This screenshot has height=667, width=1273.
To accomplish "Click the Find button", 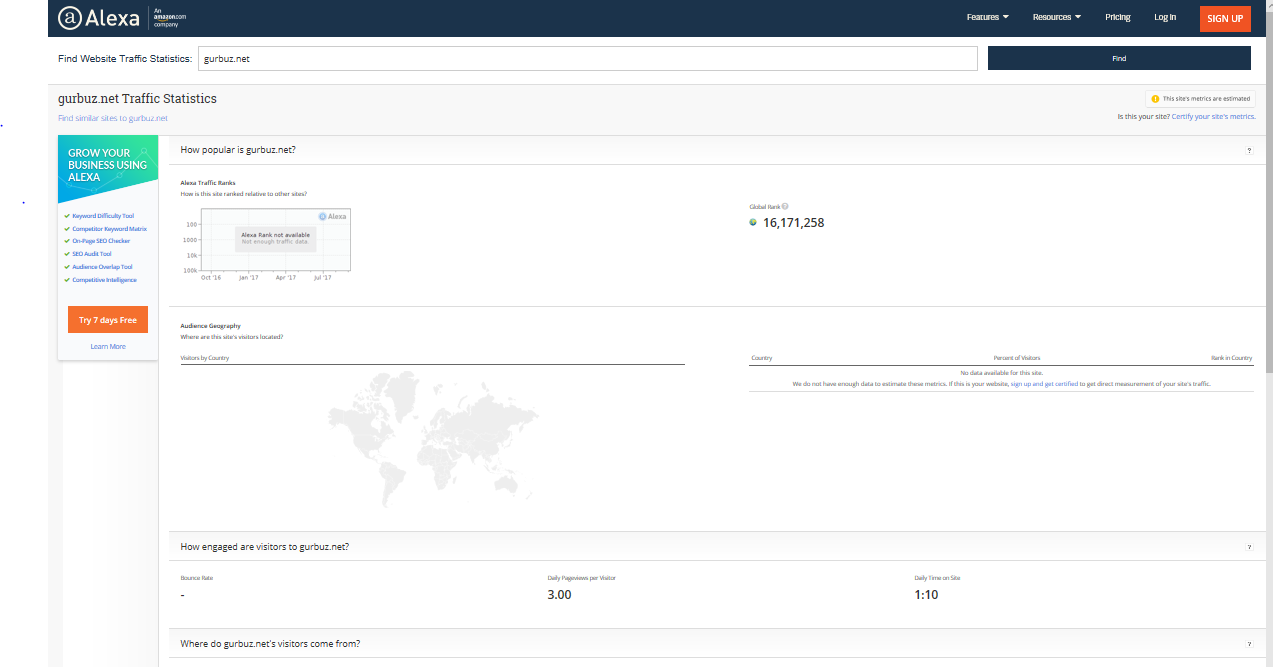I will [x=1119, y=59].
